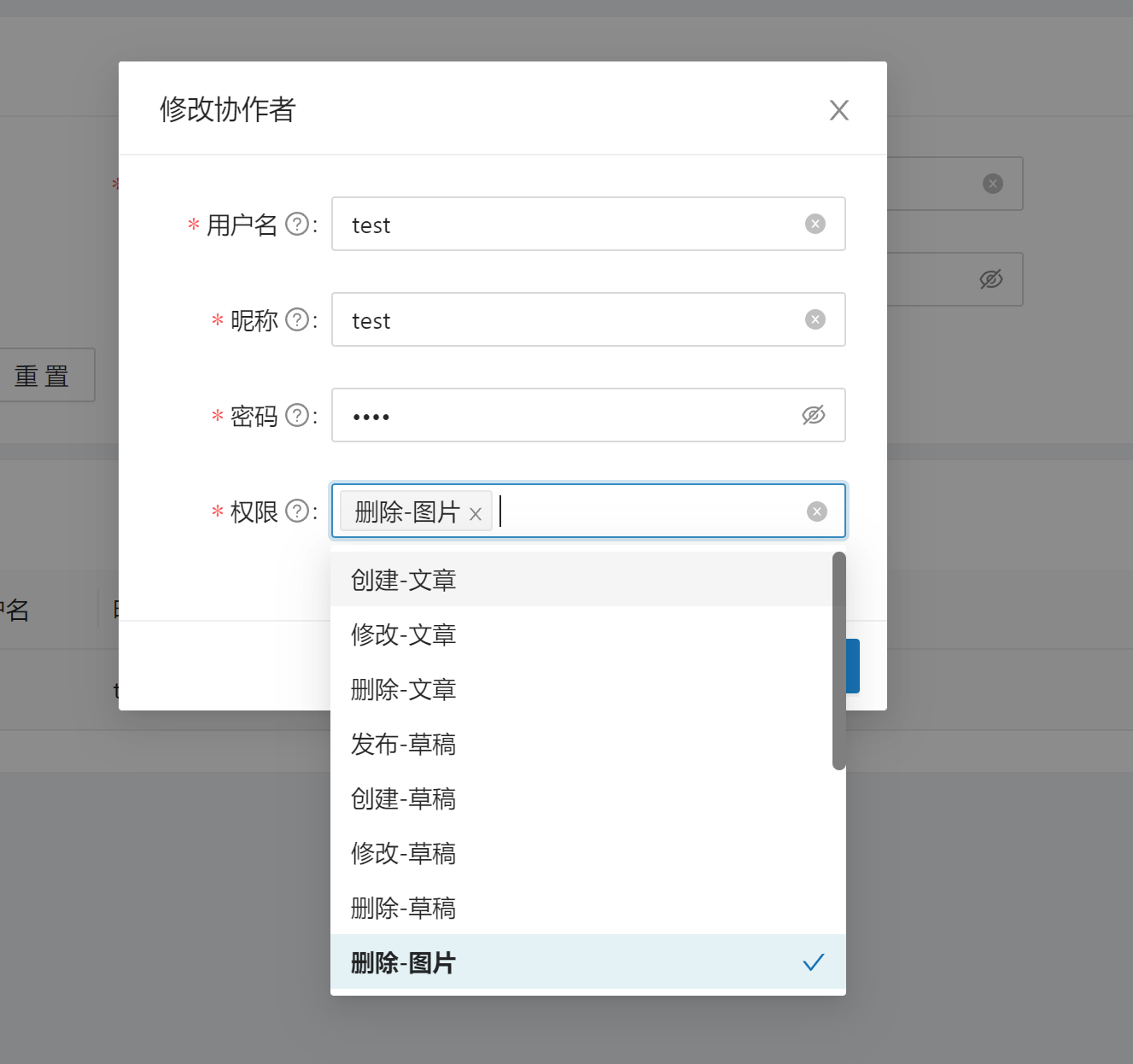Close the 修改协作者 dialog
Viewport: 1133px width, 1064px height.
coord(838,110)
